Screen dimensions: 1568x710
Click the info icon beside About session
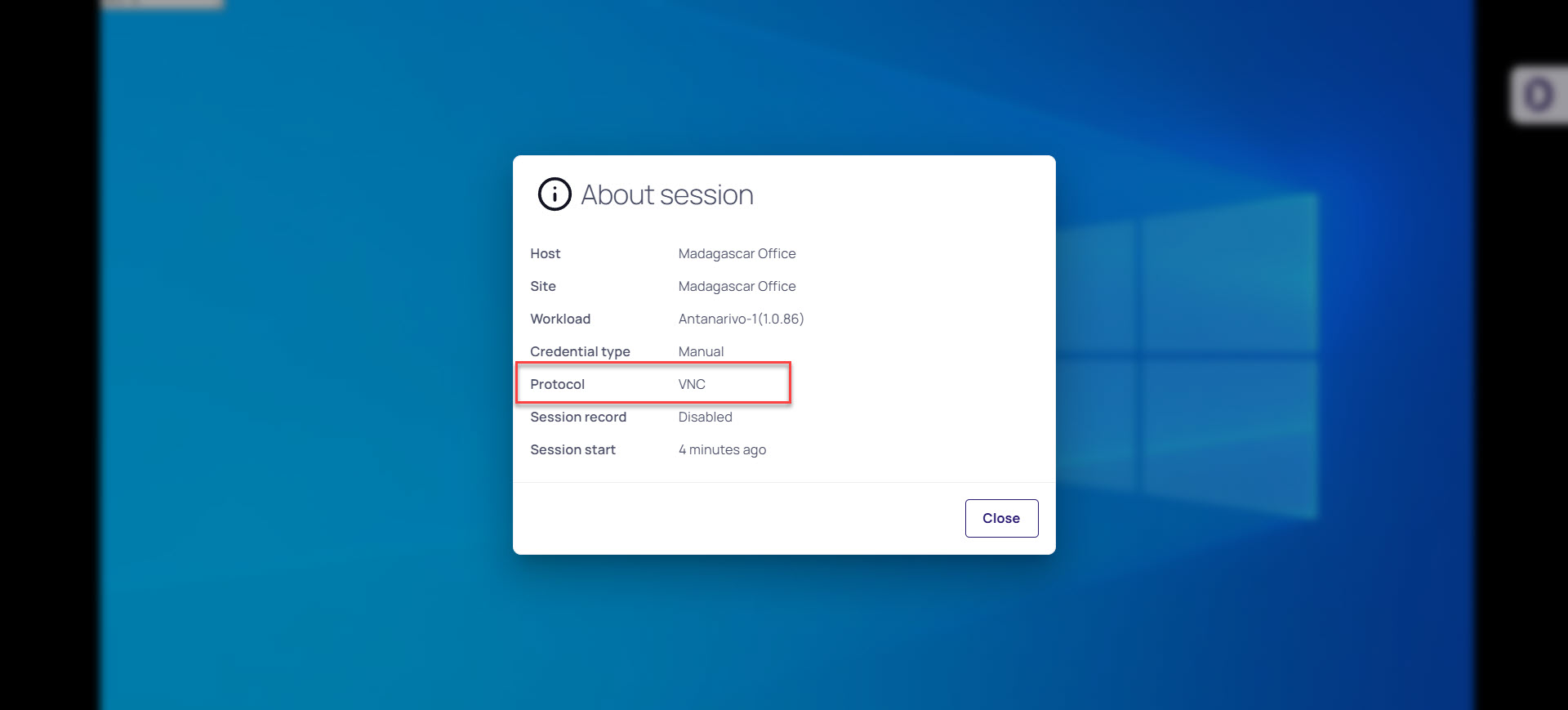click(x=555, y=194)
